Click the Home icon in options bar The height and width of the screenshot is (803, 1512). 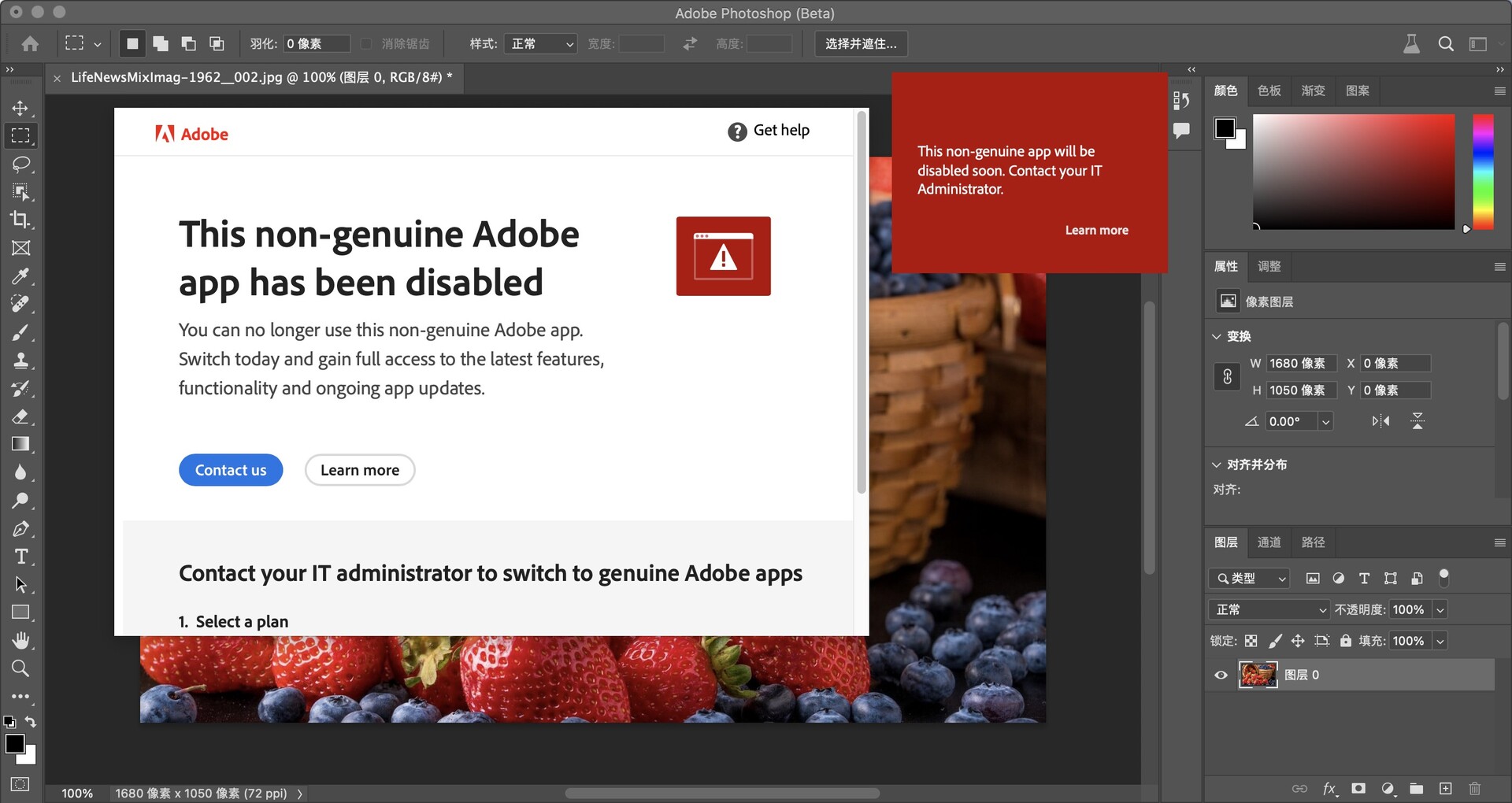point(30,44)
